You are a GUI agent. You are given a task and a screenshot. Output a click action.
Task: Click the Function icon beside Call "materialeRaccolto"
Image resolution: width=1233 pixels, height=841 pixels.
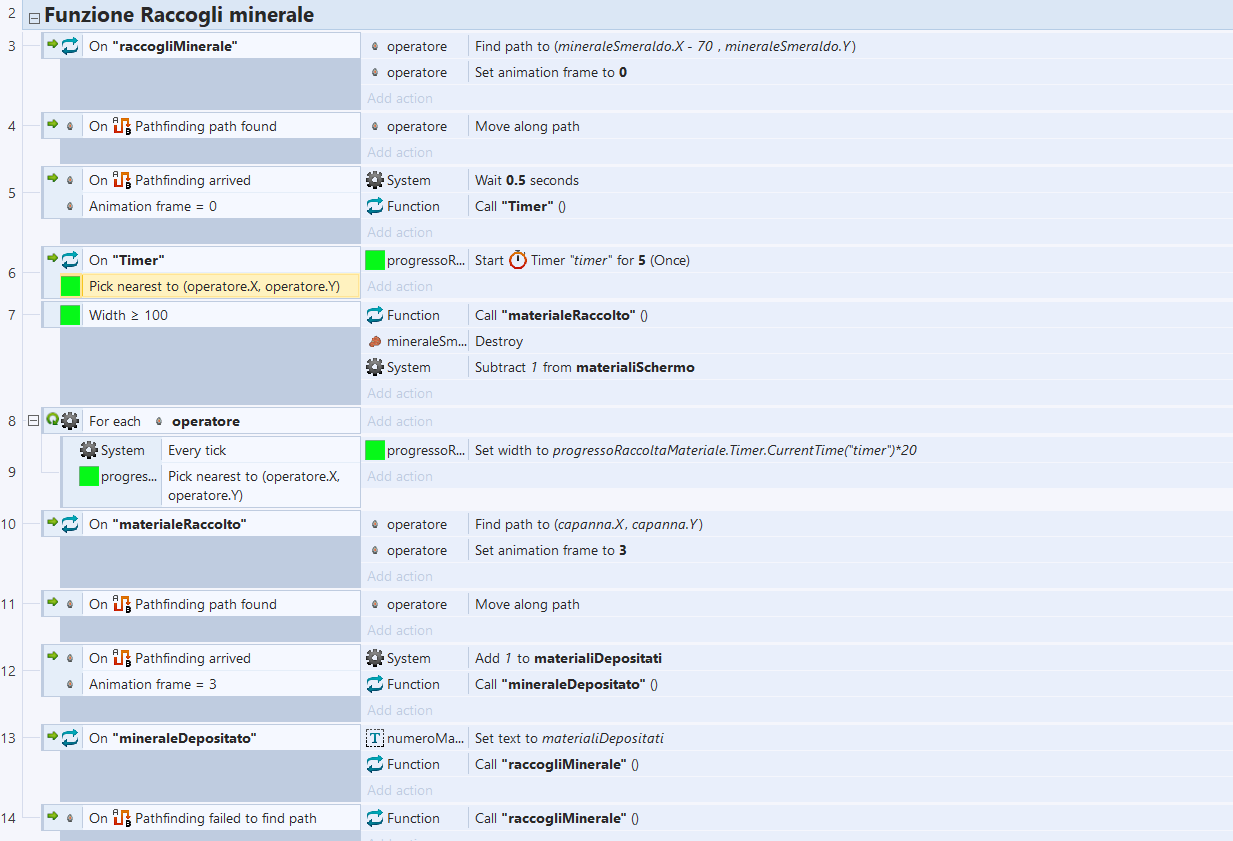click(x=375, y=315)
